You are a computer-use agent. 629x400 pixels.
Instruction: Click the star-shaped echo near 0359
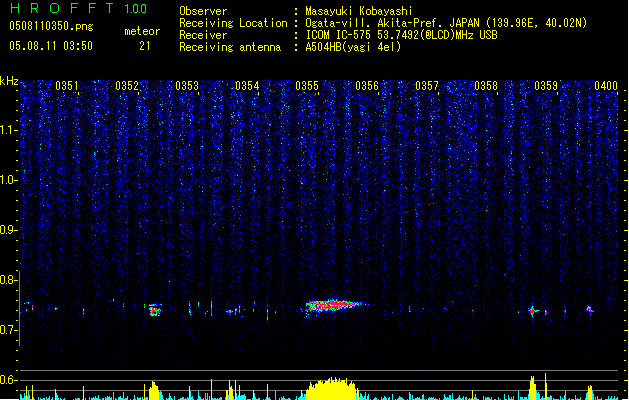tap(533, 311)
